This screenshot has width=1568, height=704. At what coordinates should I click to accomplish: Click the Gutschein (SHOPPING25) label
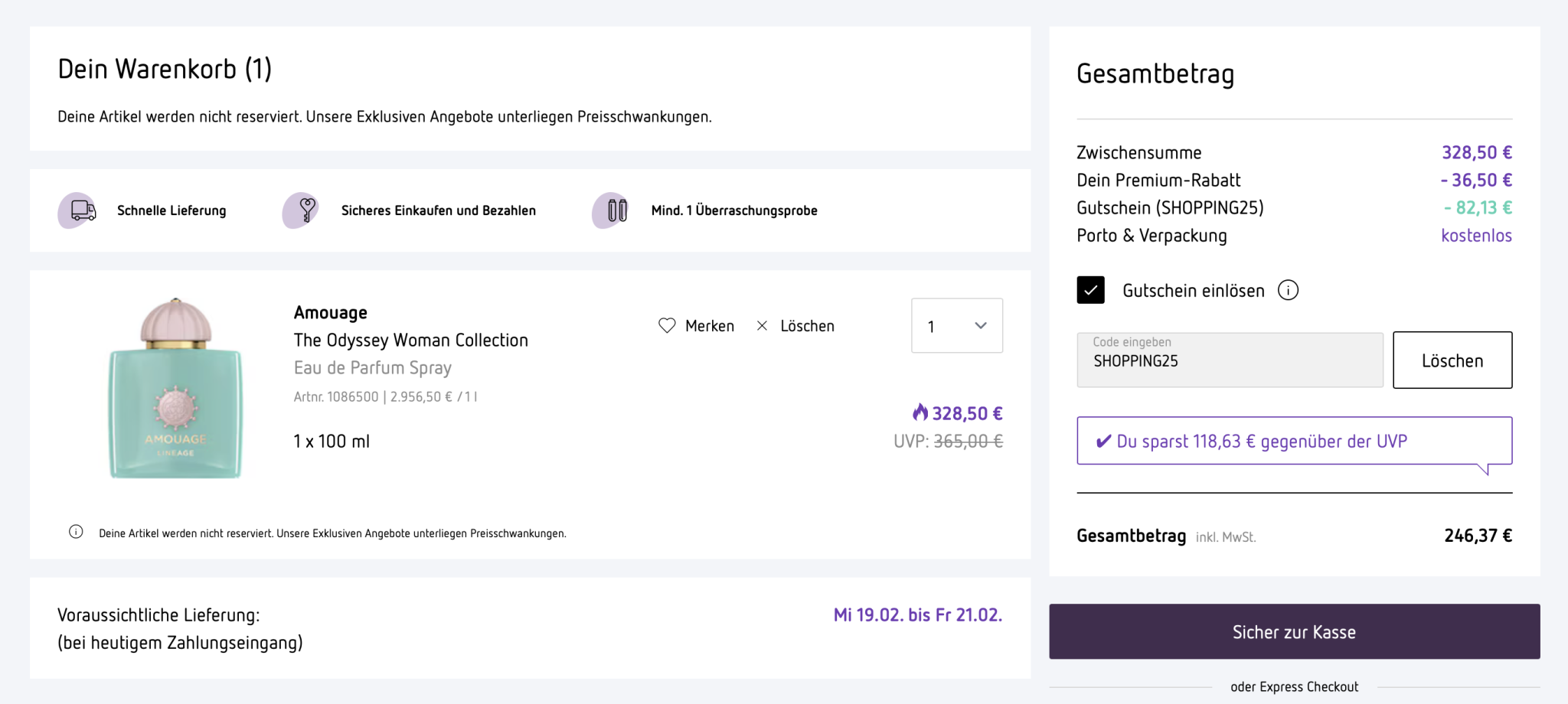coord(1170,208)
